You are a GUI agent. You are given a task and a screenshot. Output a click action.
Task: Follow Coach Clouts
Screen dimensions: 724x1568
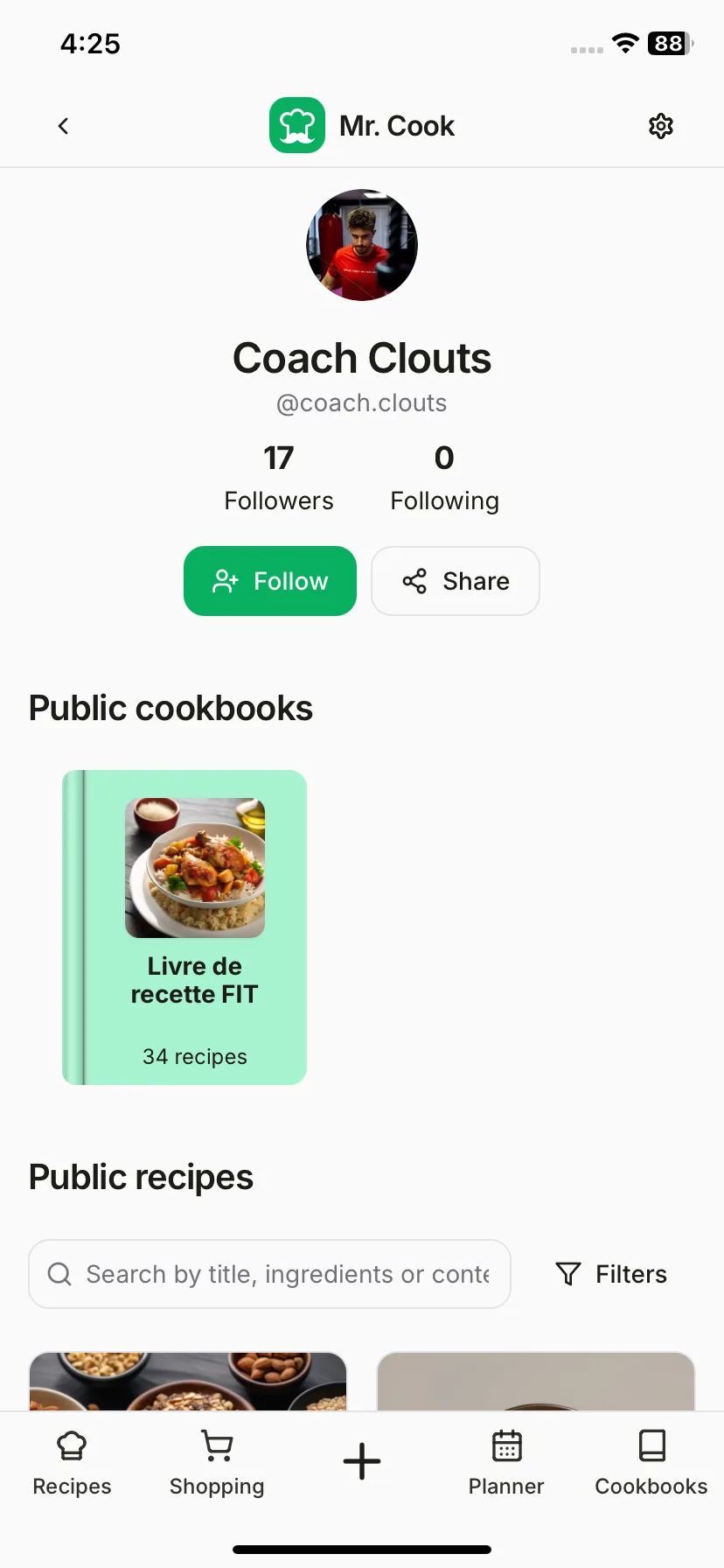[270, 581]
